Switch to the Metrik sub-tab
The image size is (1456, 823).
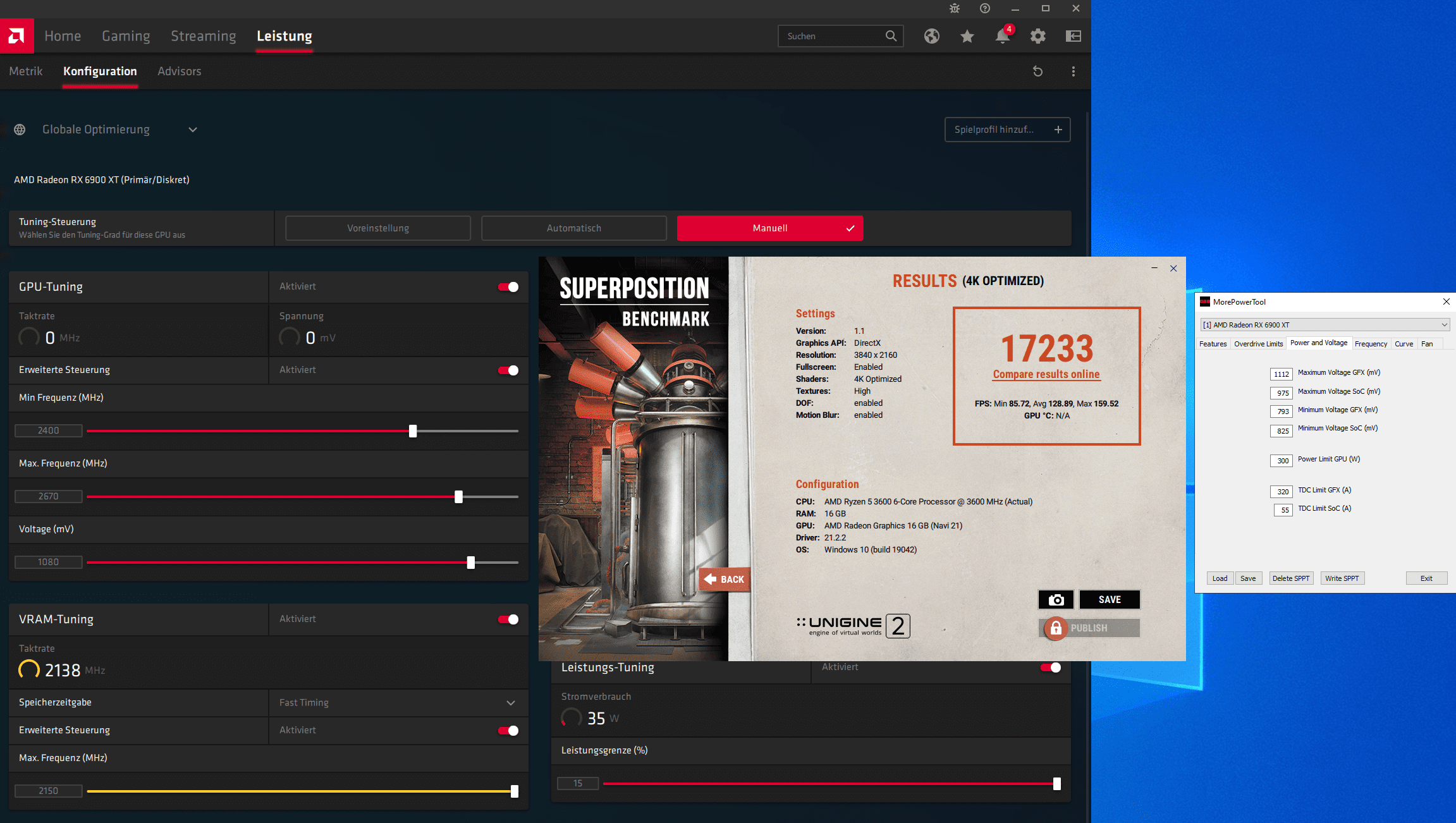[26, 71]
